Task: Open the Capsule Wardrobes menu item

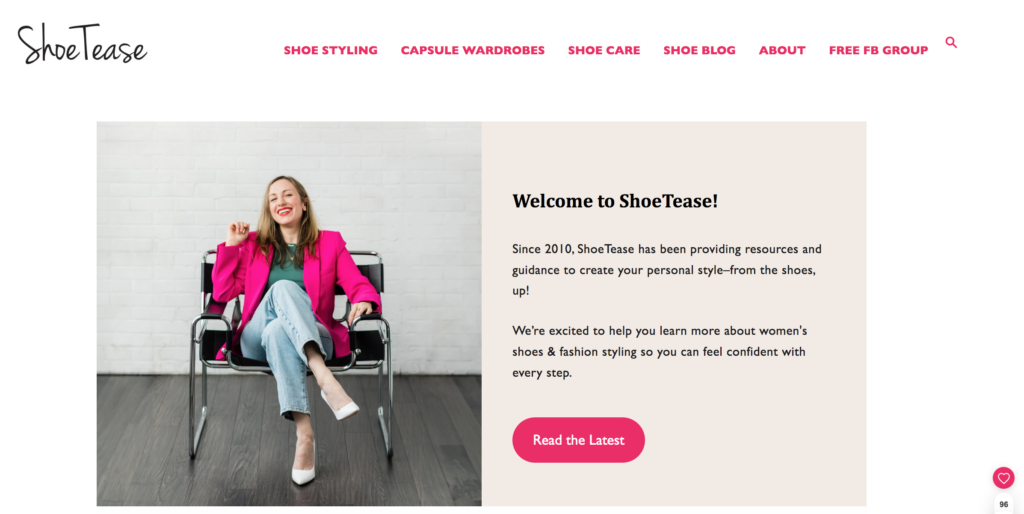Action: (x=472, y=50)
